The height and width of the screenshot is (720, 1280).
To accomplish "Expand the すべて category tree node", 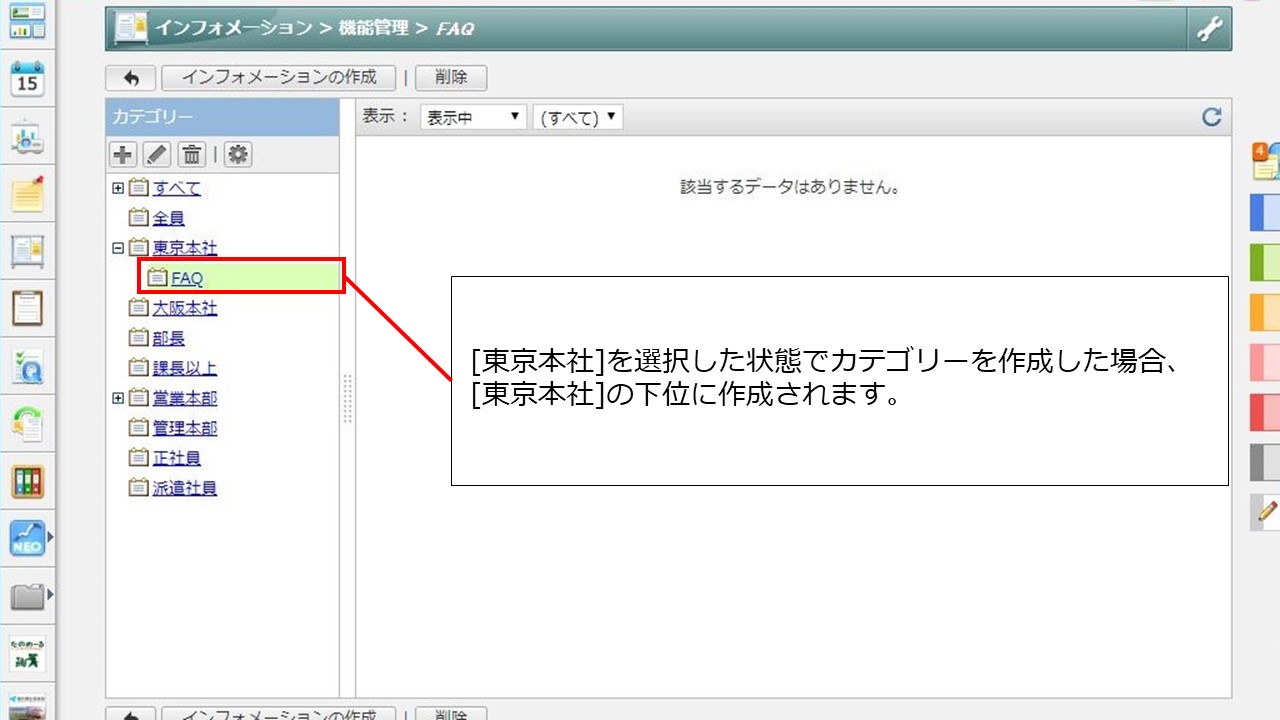I will pyautogui.click(x=118, y=188).
